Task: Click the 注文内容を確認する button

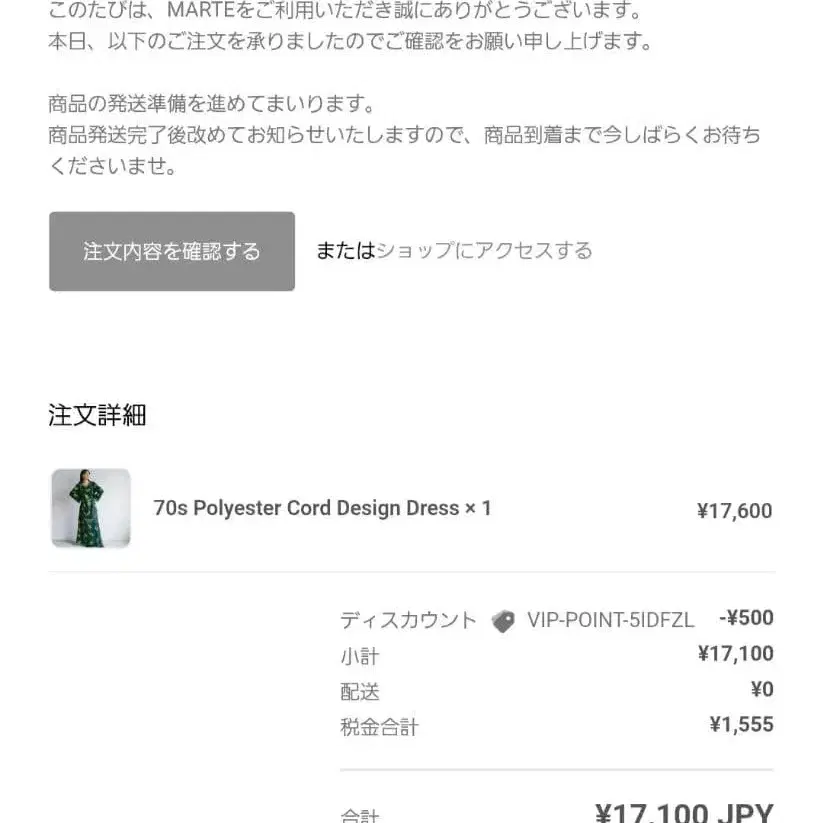Action: pyautogui.click(x=172, y=251)
